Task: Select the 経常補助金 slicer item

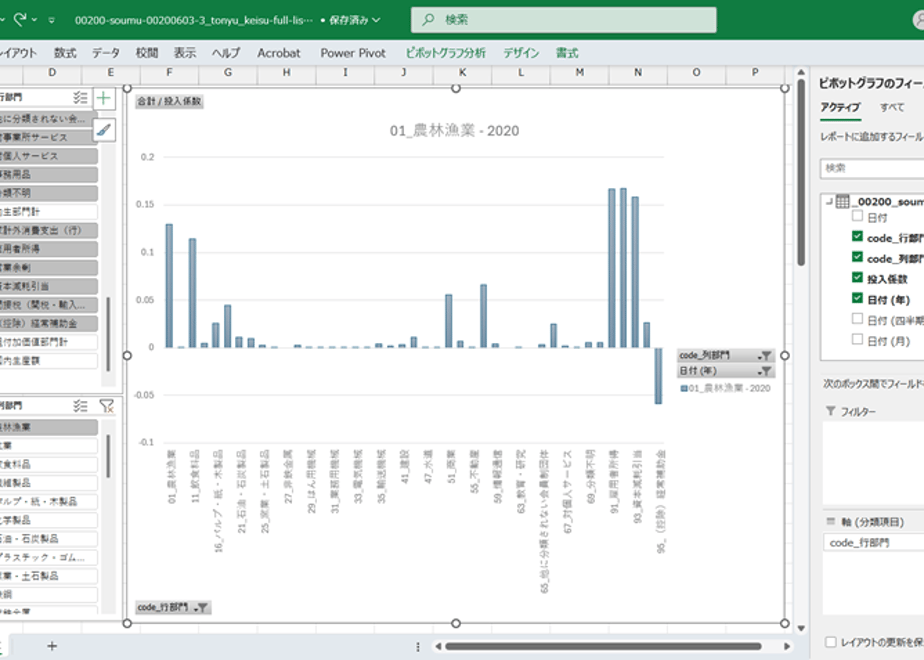Action: [48, 324]
